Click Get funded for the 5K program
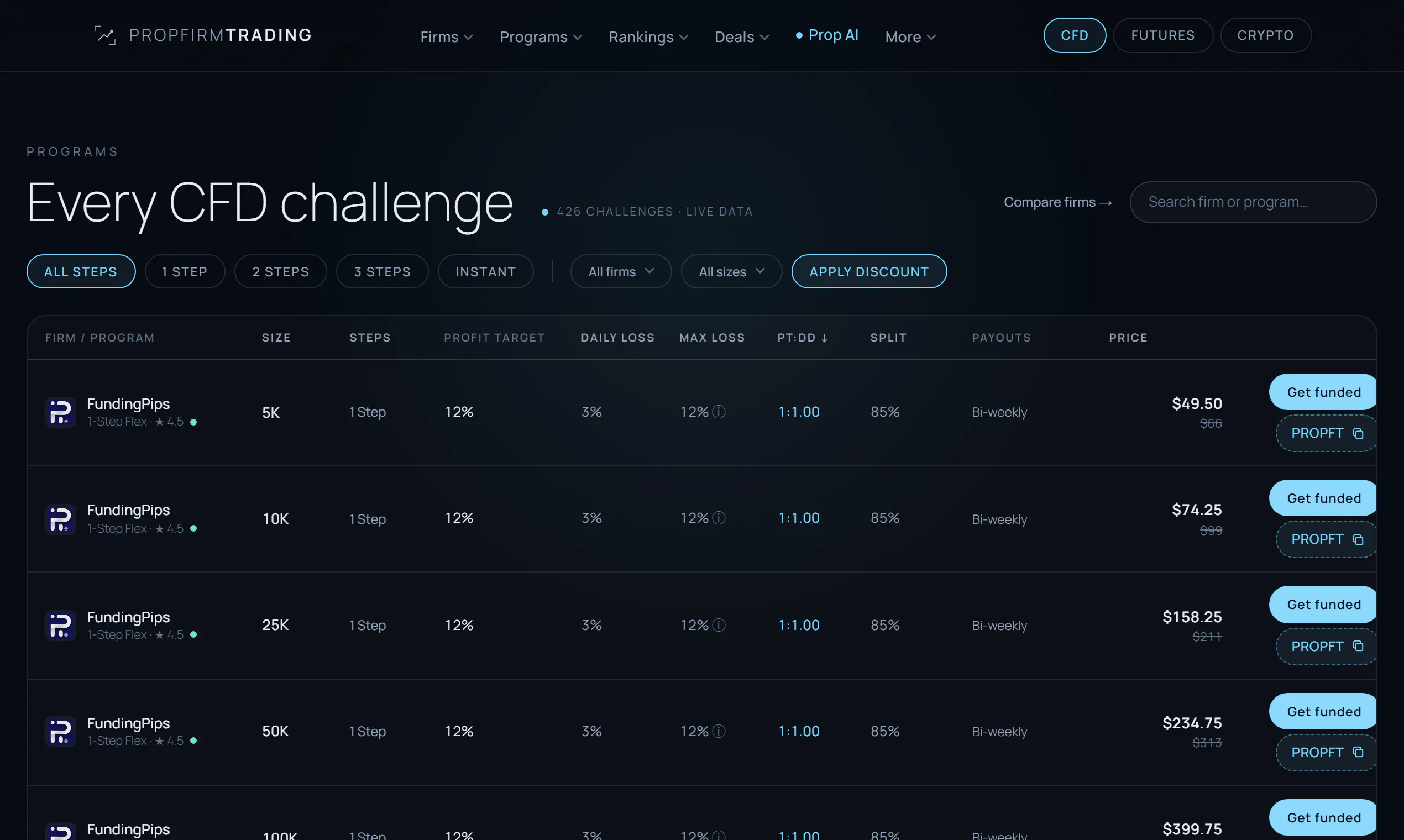 [1323, 392]
